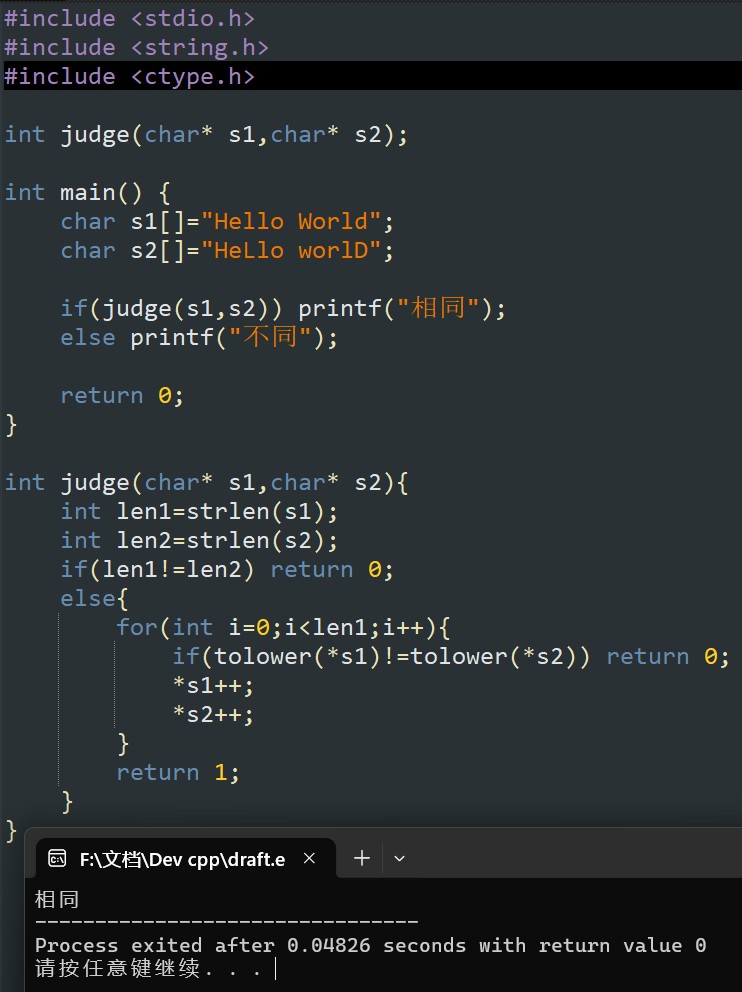Click the *s1++; statement
Image resolution: width=742 pixels, height=992 pixels.
(x=213, y=685)
